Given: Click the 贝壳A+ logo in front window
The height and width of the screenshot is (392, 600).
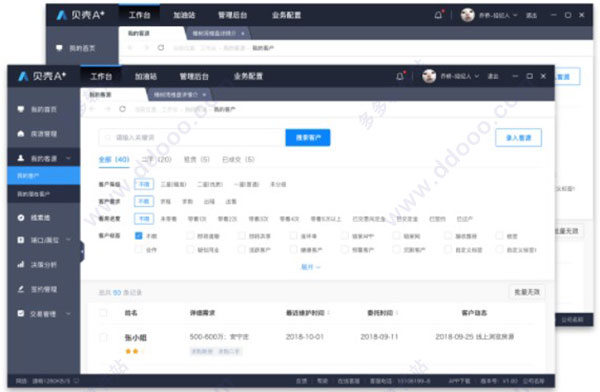Looking at the screenshot, I should coord(42,76).
